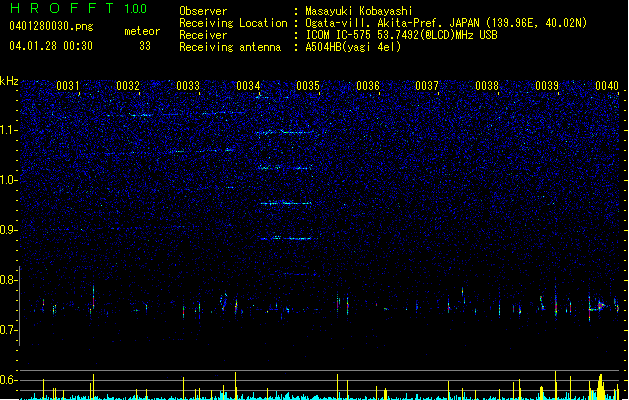Click the 'Receiving Location' field label
This screenshot has width=629, height=400.
[x=233, y=23]
